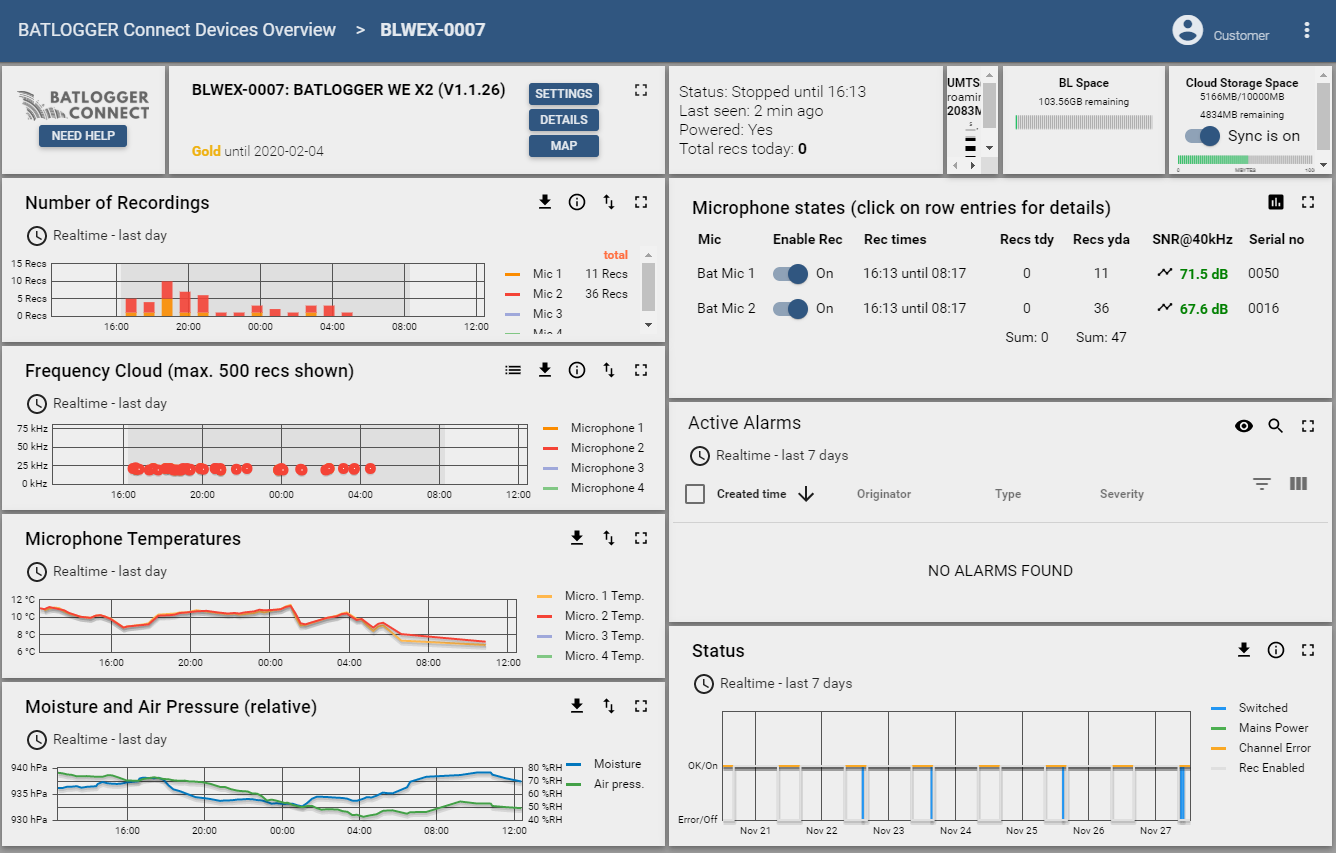Download Frequency Cloud data
The image size is (1336, 853).
pyautogui.click(x=545, y=370)
